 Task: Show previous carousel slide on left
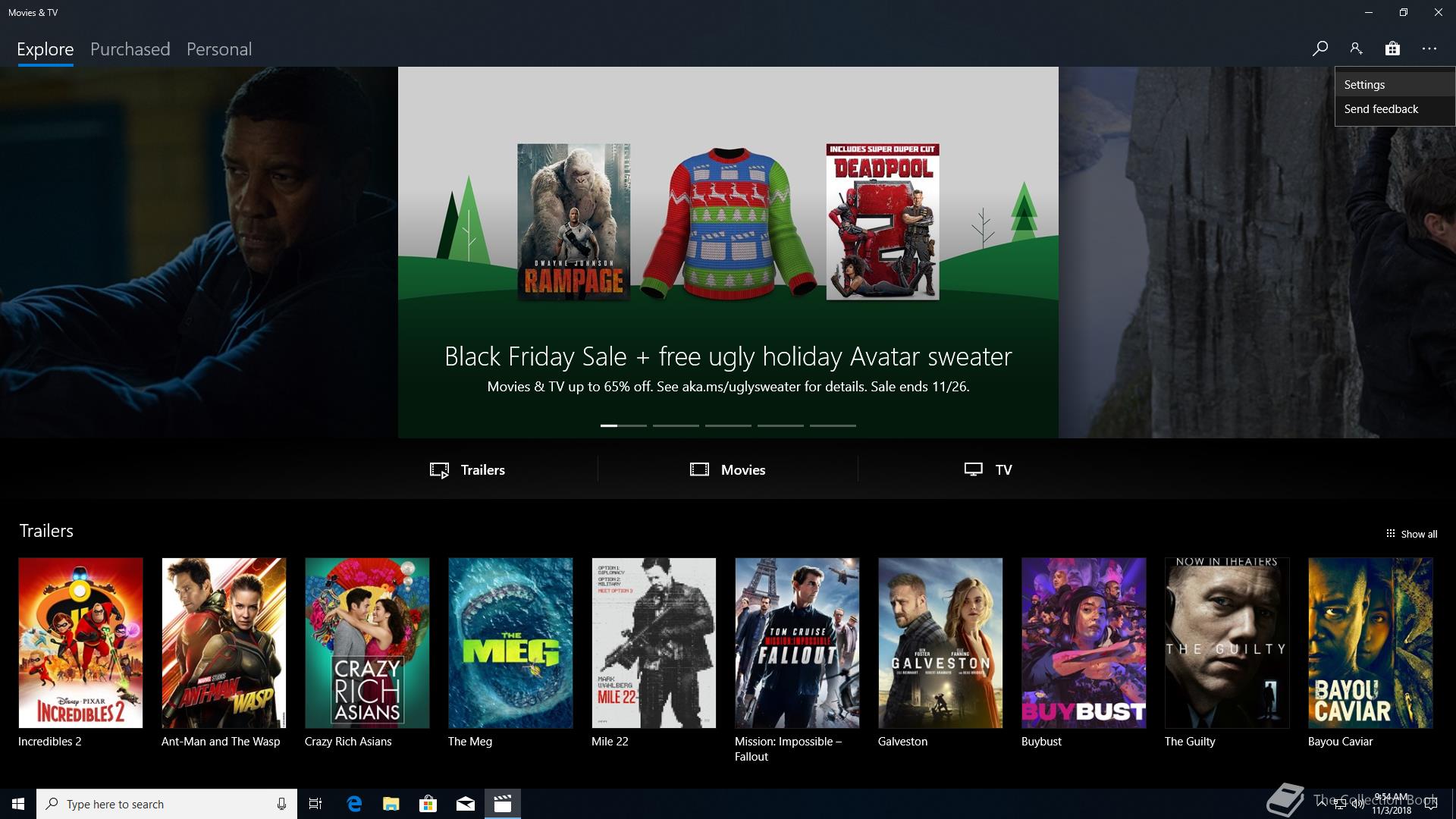coord(199,253)
